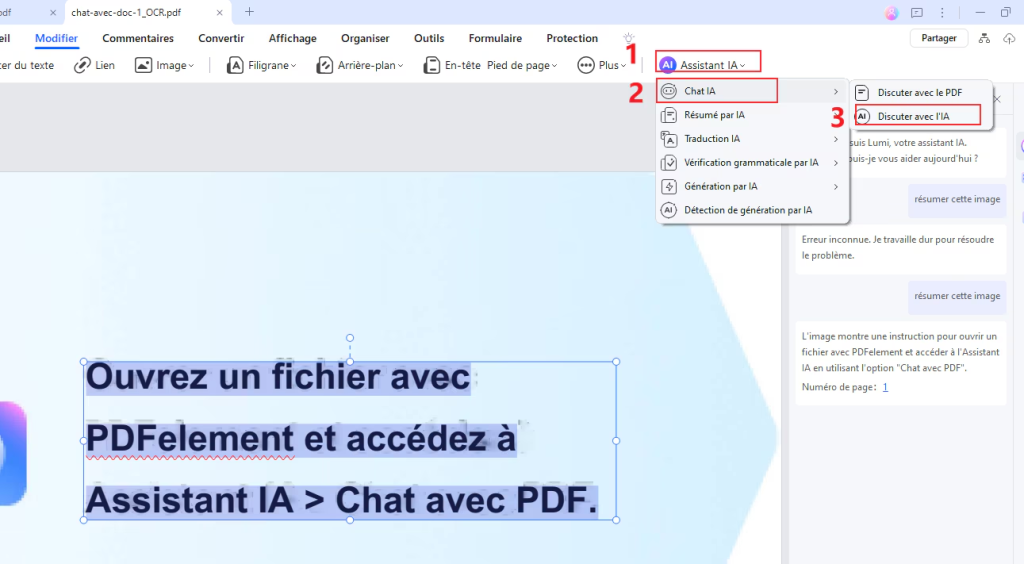
Task: Go to the Affichage tab
Action: pos(293,39)
